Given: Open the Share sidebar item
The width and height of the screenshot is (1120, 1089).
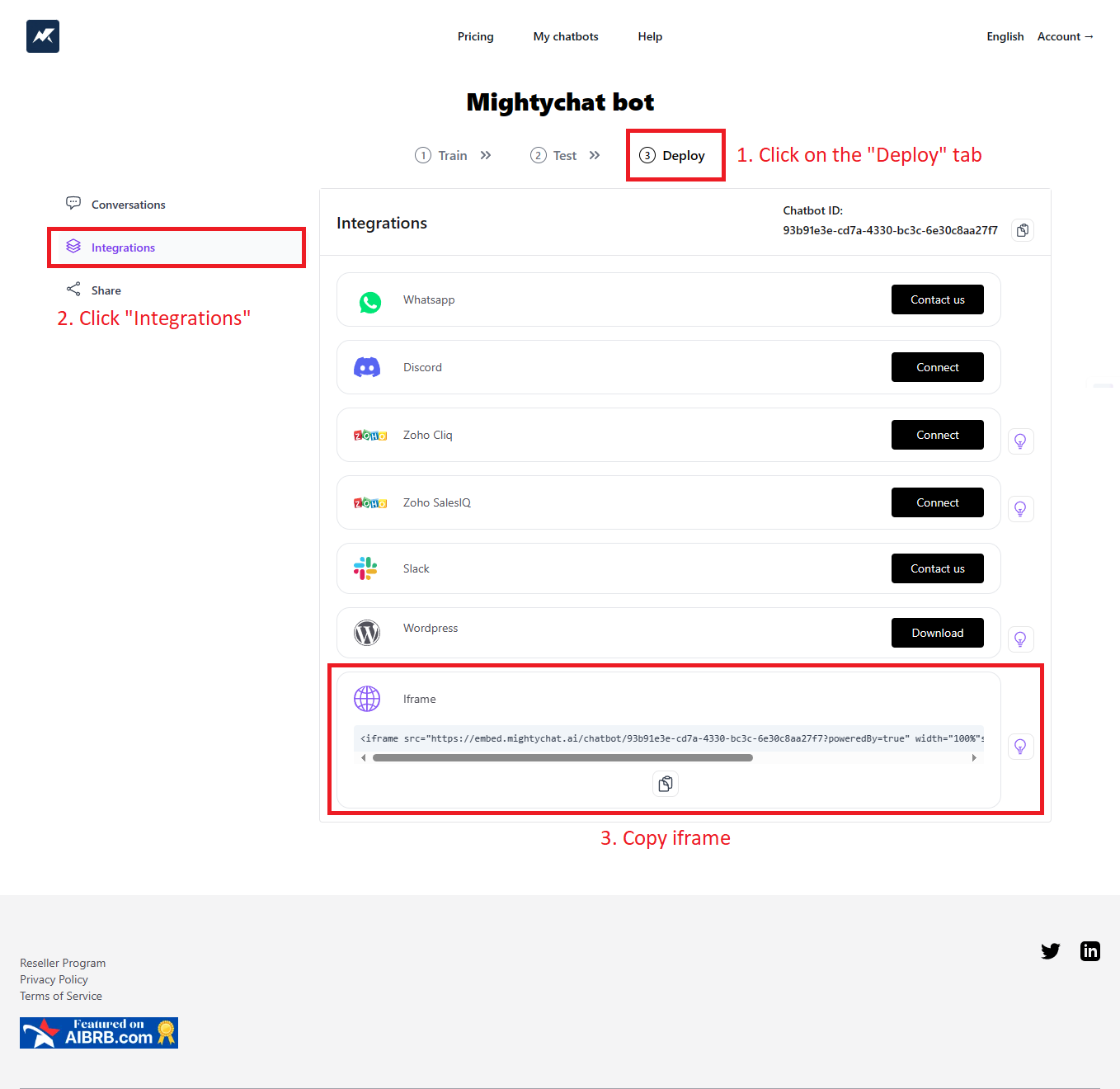Looking at the screenshot, I should click(177, 290).
